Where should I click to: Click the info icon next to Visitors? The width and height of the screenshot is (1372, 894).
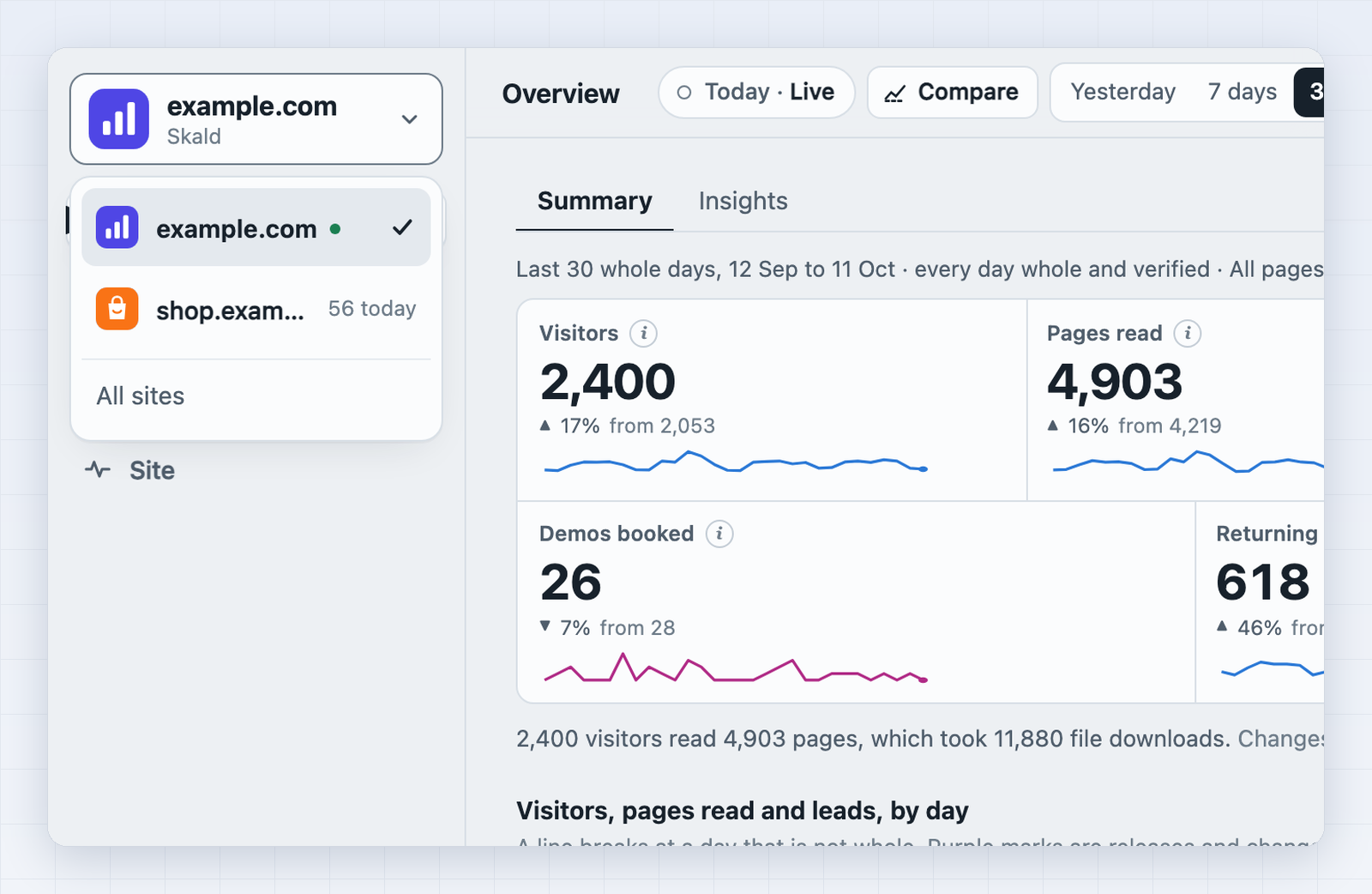(x=644, y=333)
